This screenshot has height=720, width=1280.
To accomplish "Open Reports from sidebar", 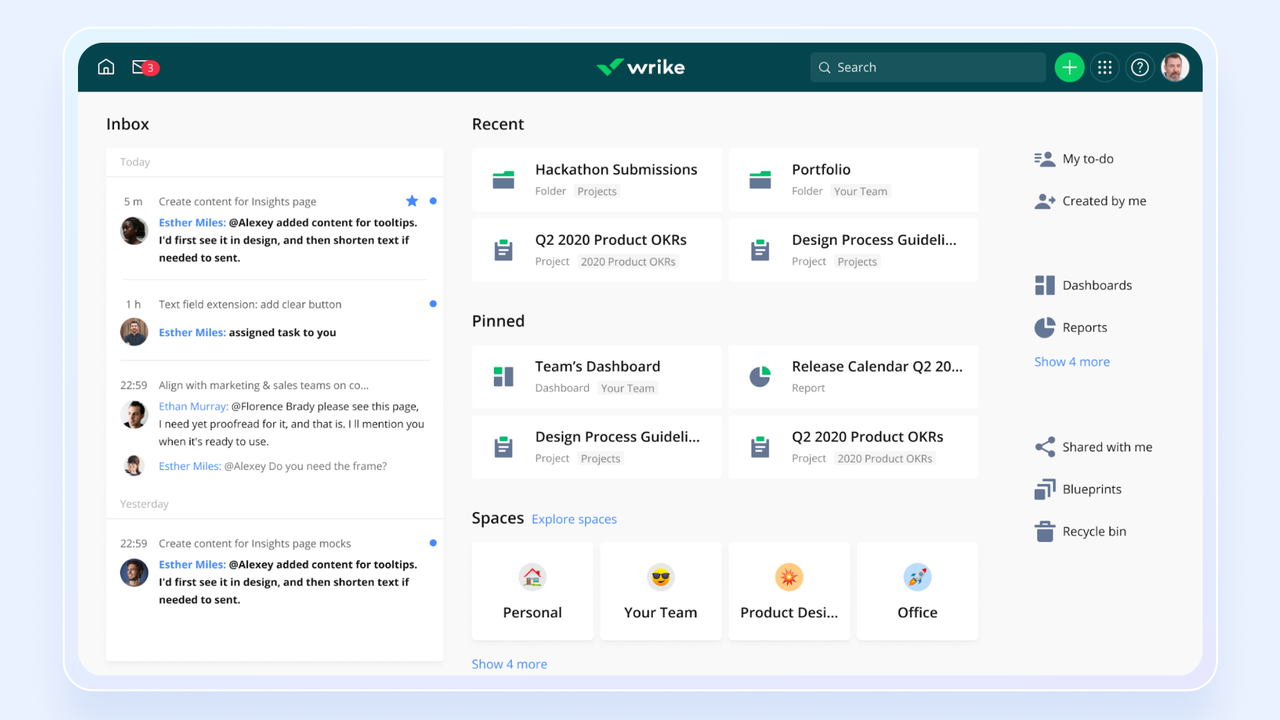I will (x=1071, y=327).
